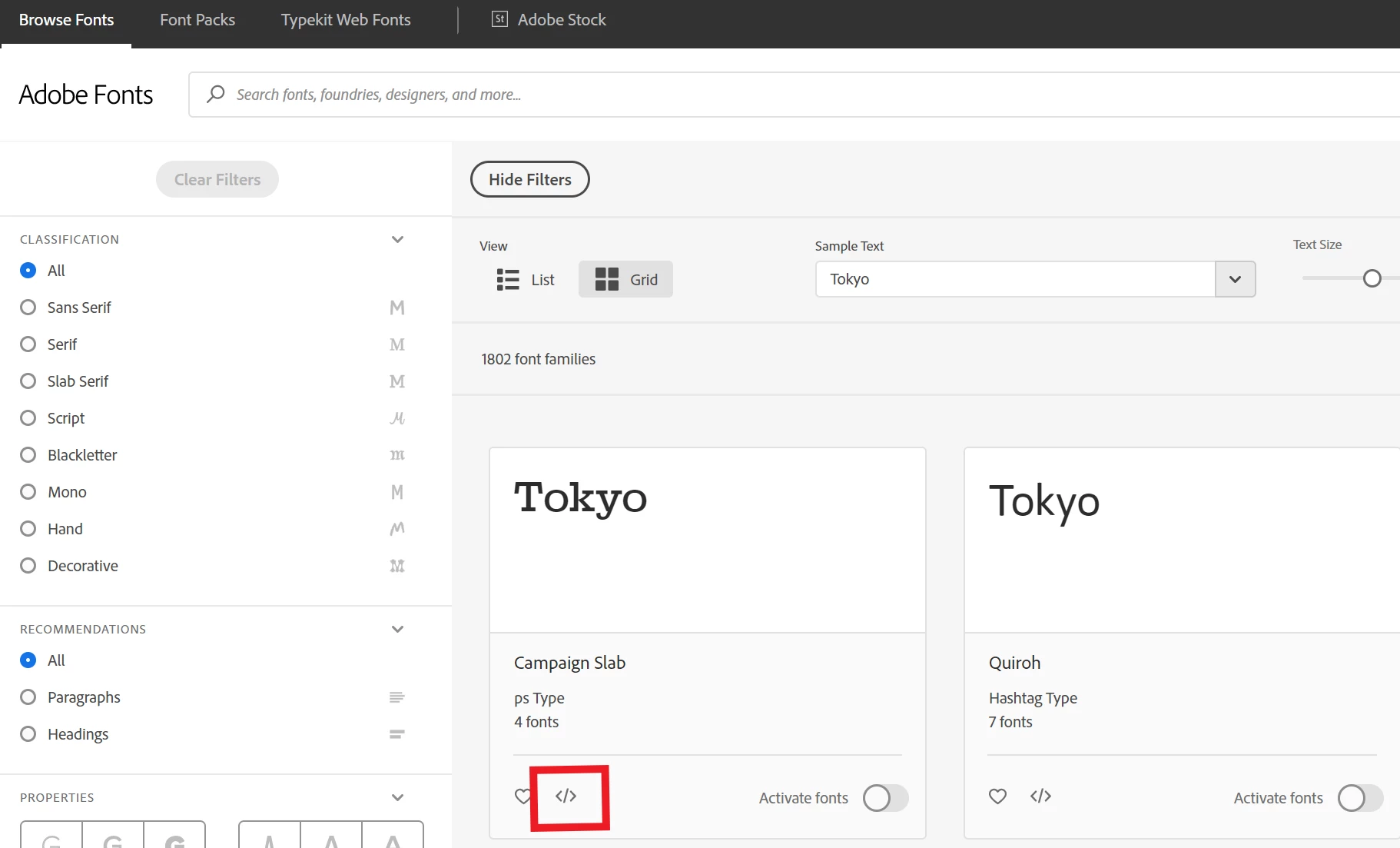Click the Blackletter sample letter icon

[397, 455]
